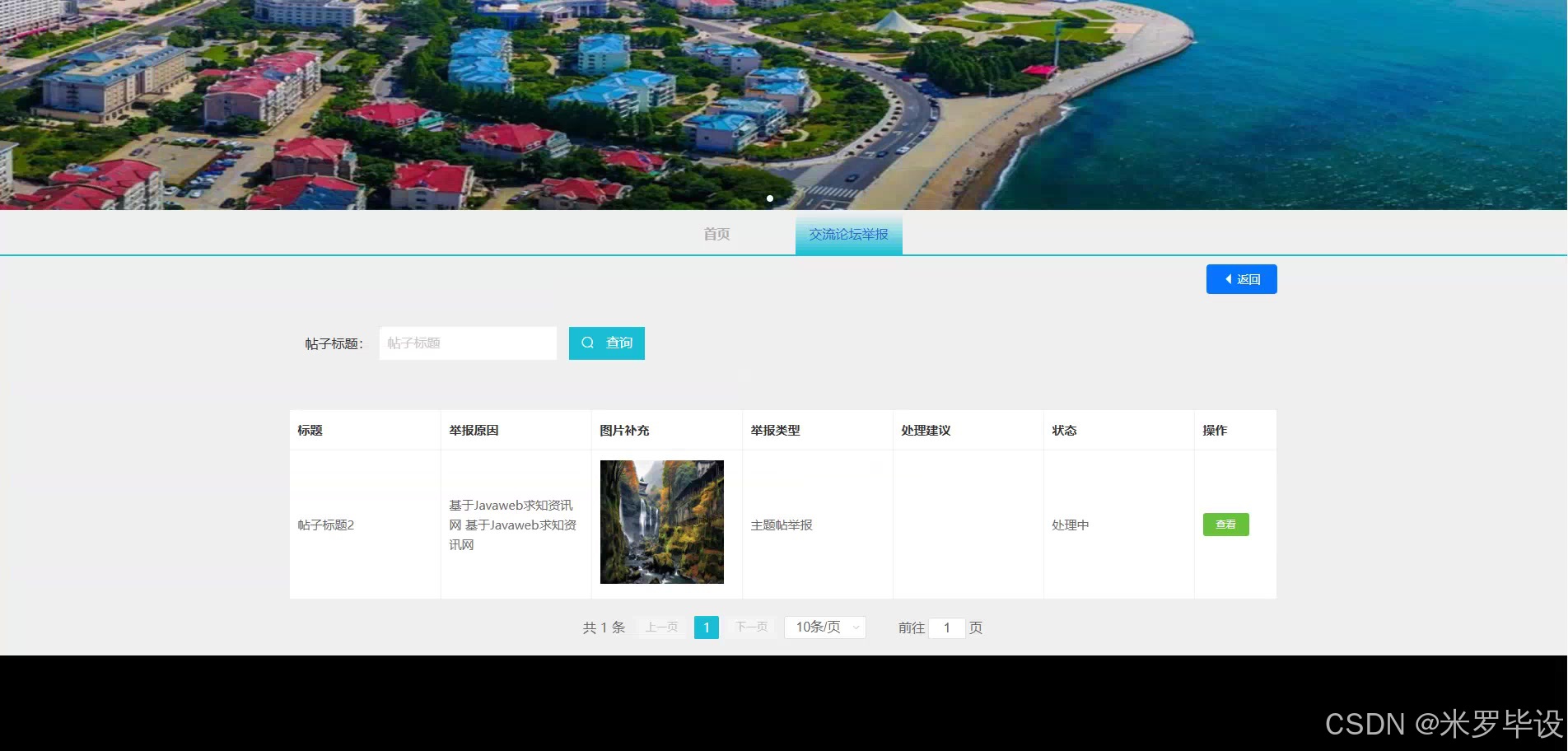
Task: Select the white carousel dot indicator
Action: [770, 198]
